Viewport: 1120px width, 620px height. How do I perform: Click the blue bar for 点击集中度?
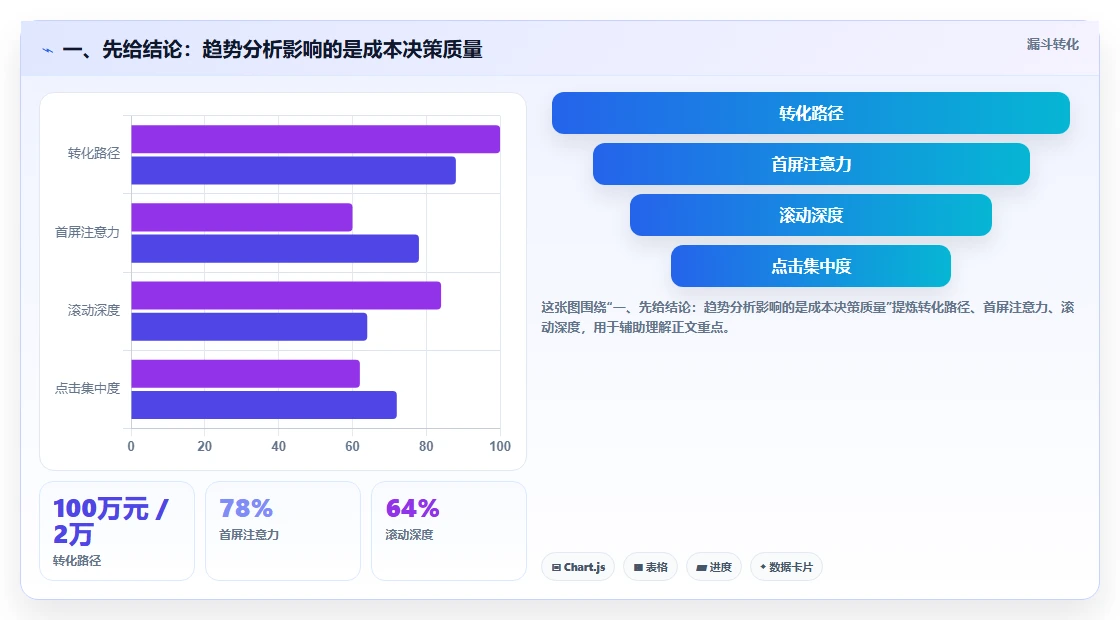click(x=264, y=405)
